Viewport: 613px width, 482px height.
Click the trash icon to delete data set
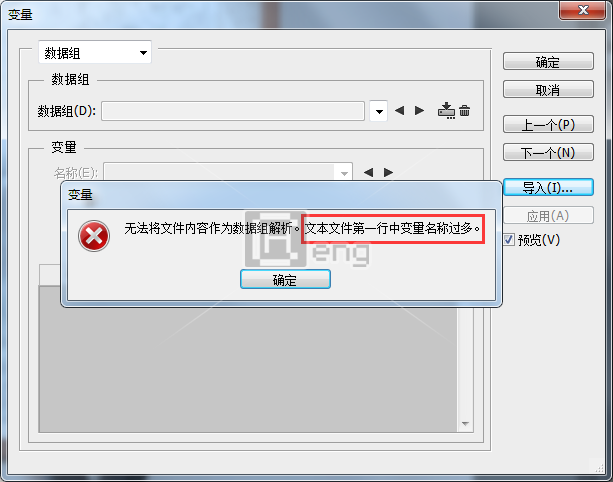click(x=464, y=111)
